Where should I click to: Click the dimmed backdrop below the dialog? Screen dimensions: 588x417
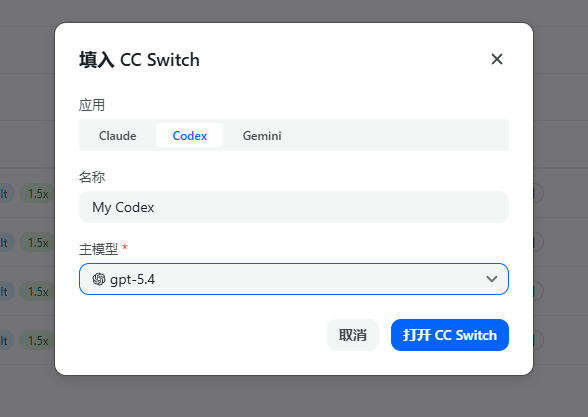pos(294,397)
